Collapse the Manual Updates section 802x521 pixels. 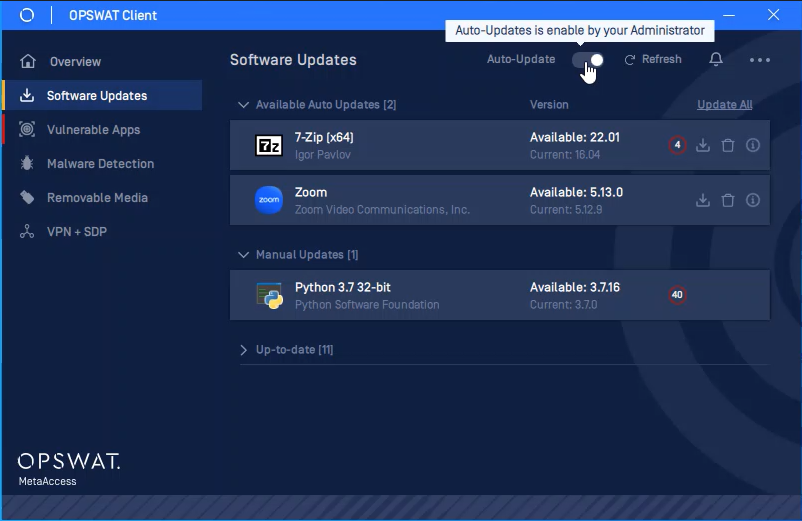pos(243,255)
